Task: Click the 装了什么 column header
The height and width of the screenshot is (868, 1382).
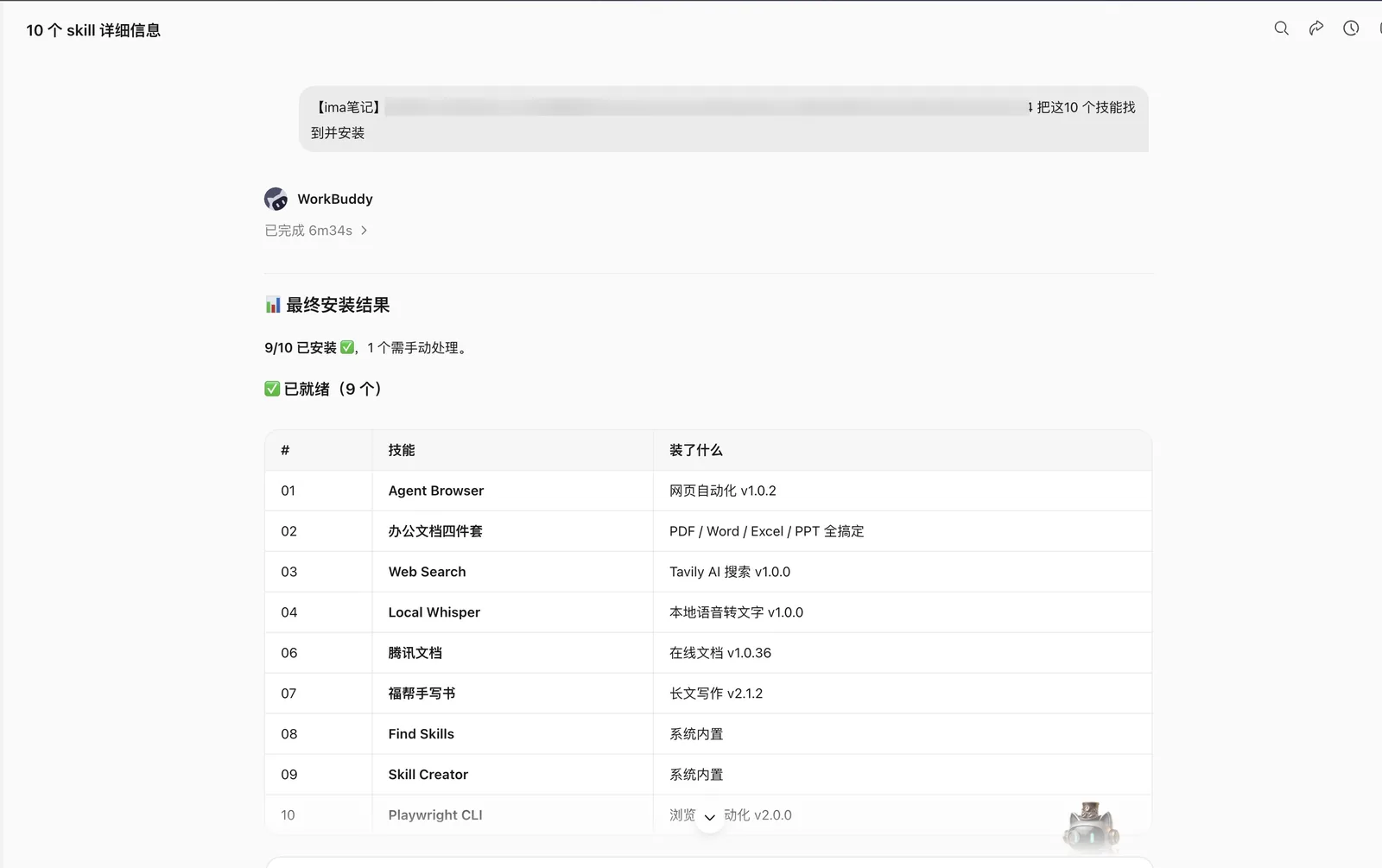Action: [x=696, y=450]
